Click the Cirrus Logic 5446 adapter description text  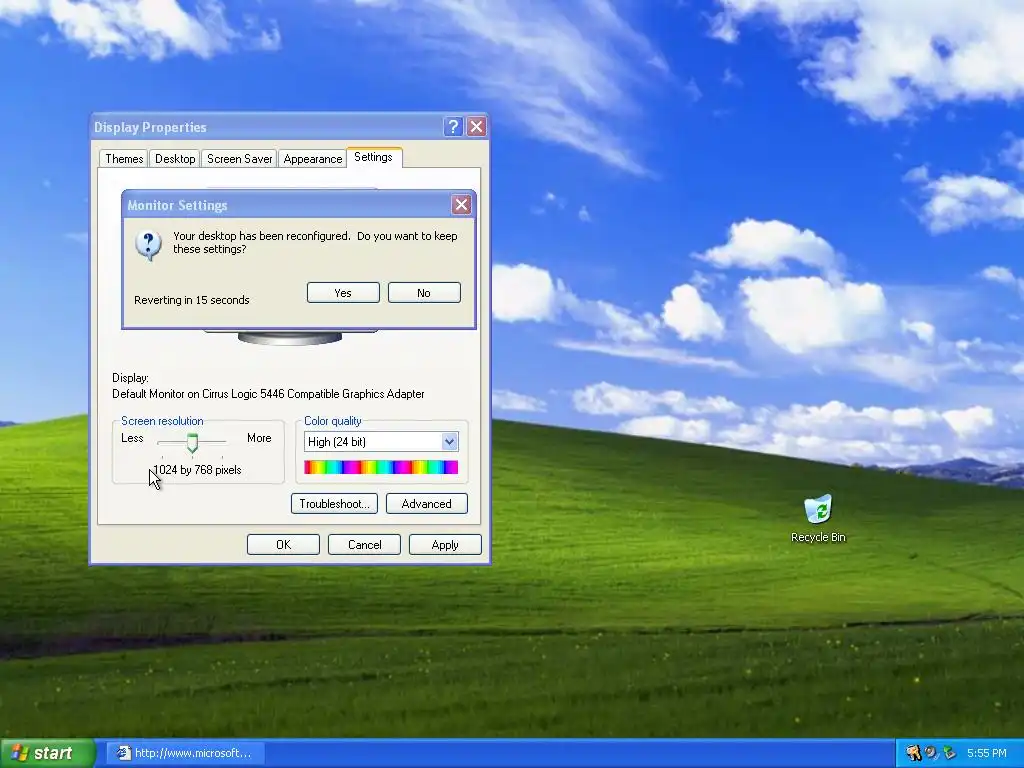[x=268, y=394]
